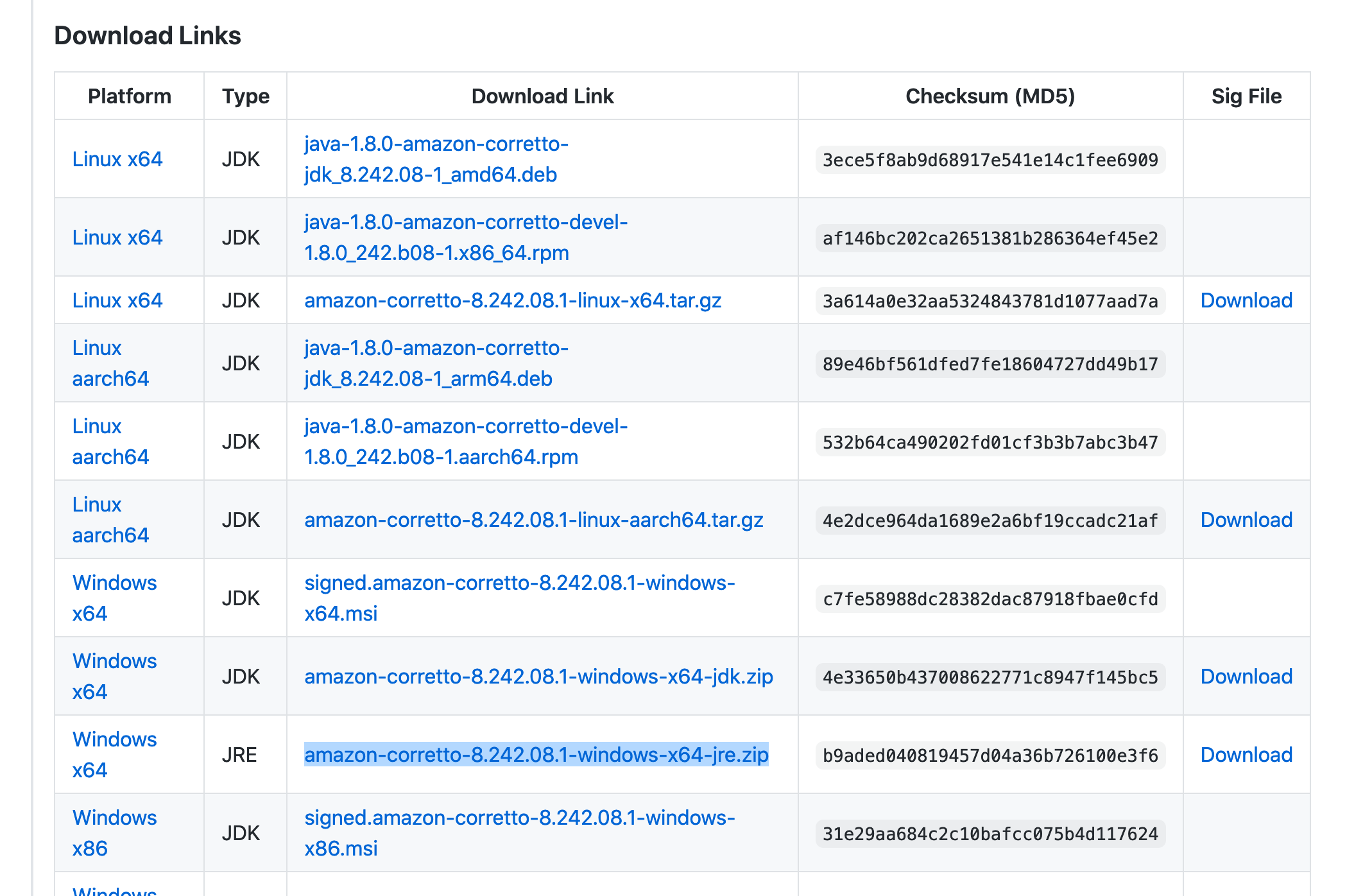Click Linux x64 platform link in first row
This screenshot has width=1372, height=896.
pos(117,159)
